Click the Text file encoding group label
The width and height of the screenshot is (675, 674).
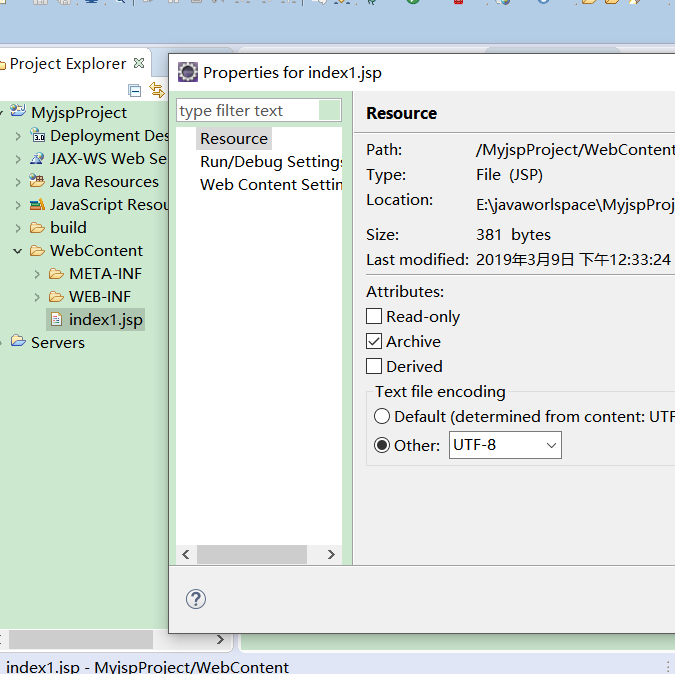(440, 392)
